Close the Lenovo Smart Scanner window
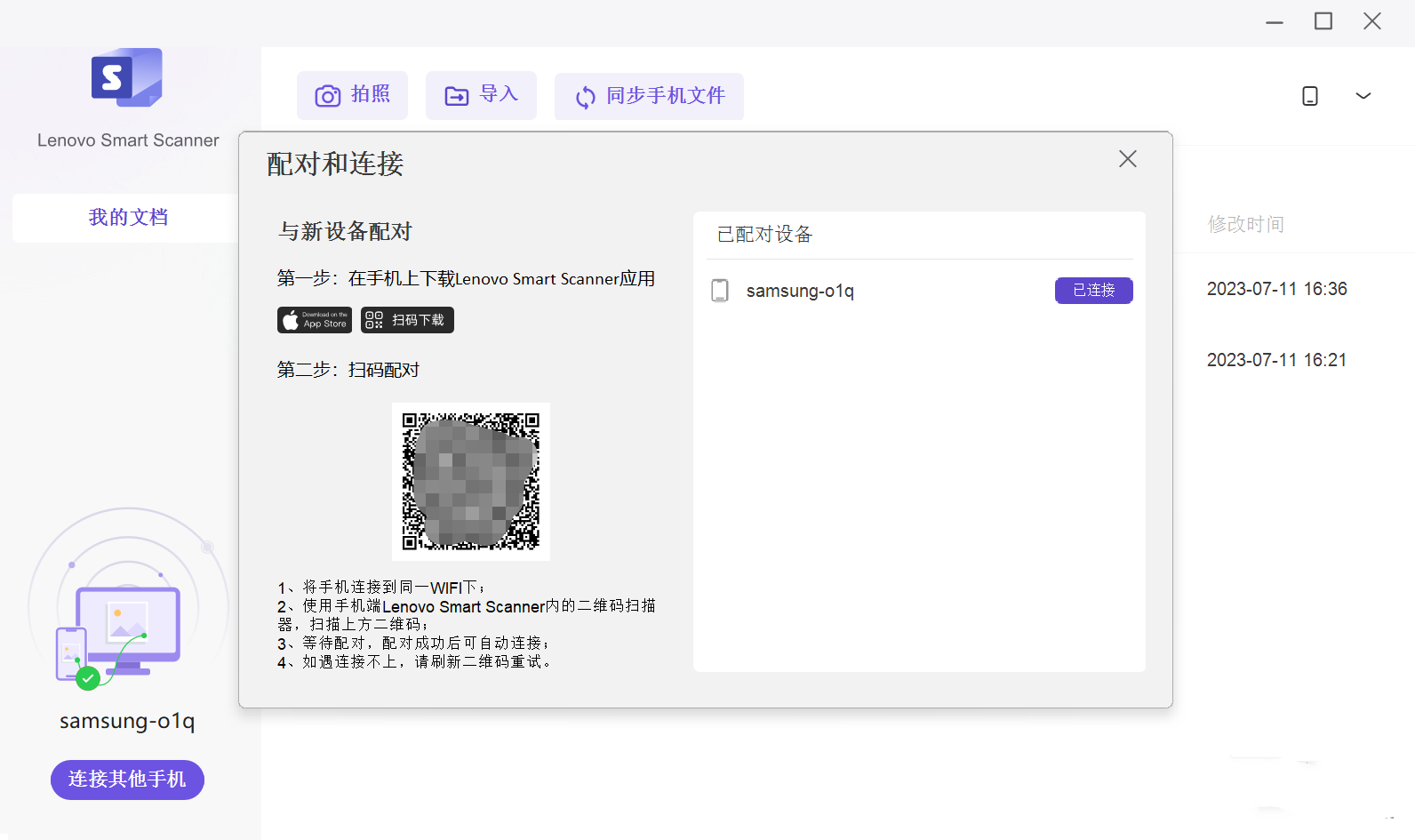 coord(1372,21)
